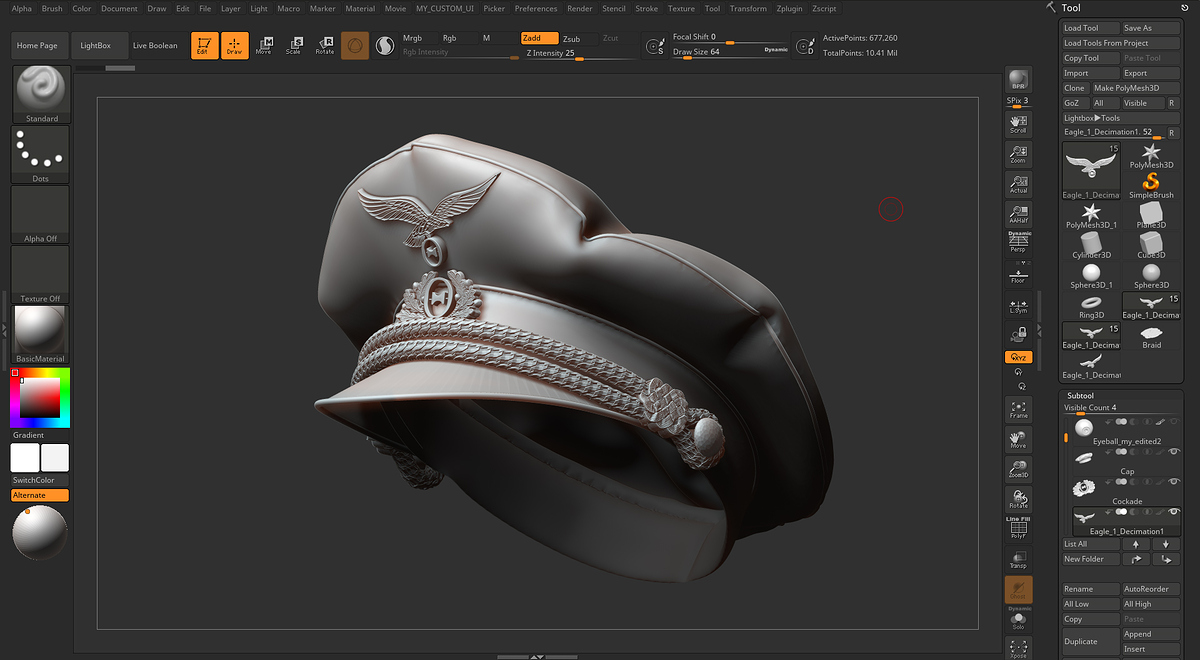This screenshot has height=660, width=1200.
Task: Click the AAHalf button
Action: tap(1018, 213)
